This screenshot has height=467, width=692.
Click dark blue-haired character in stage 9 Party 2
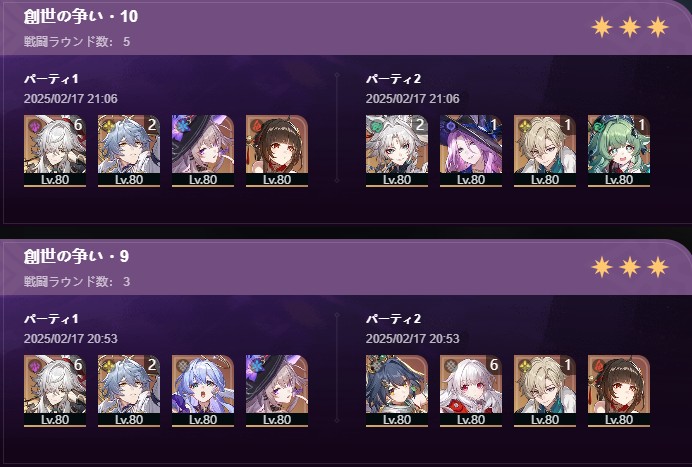tap(397, 391)
